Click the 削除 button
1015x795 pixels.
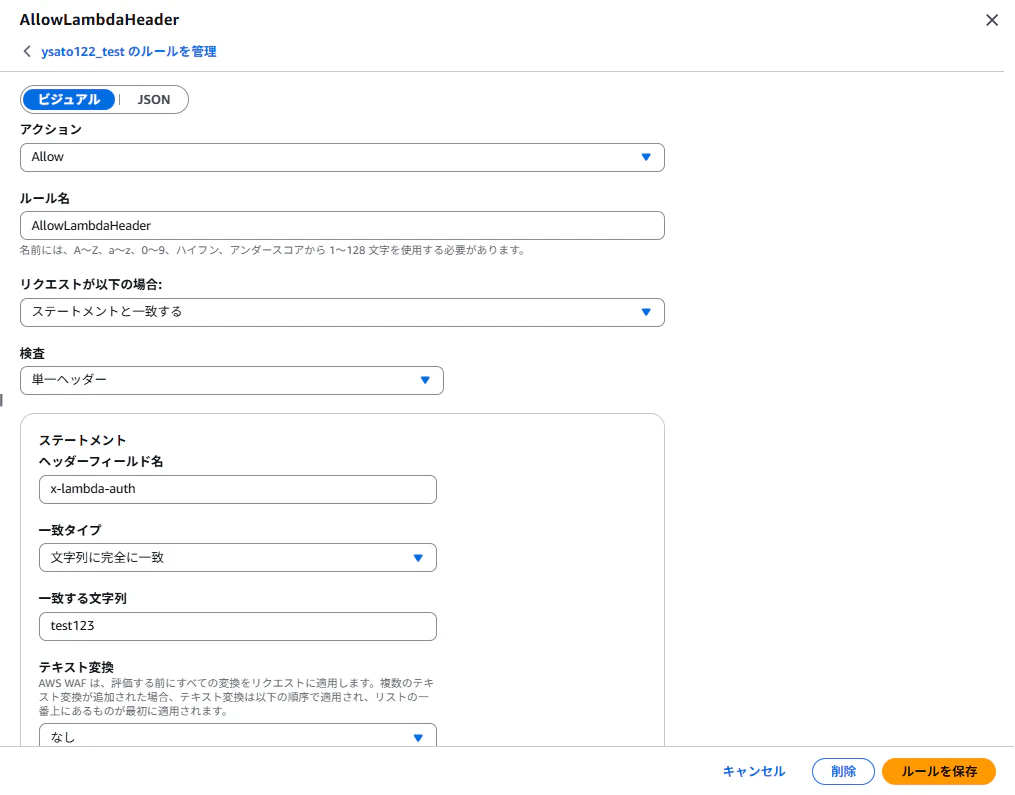tap(843, 771)
